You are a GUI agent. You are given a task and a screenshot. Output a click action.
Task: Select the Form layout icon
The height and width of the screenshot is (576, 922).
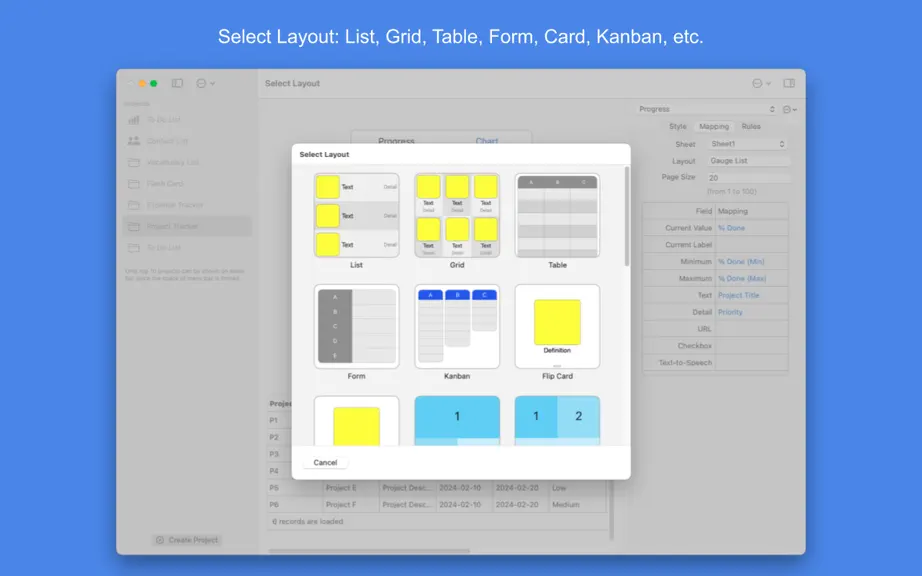[356, 326]
